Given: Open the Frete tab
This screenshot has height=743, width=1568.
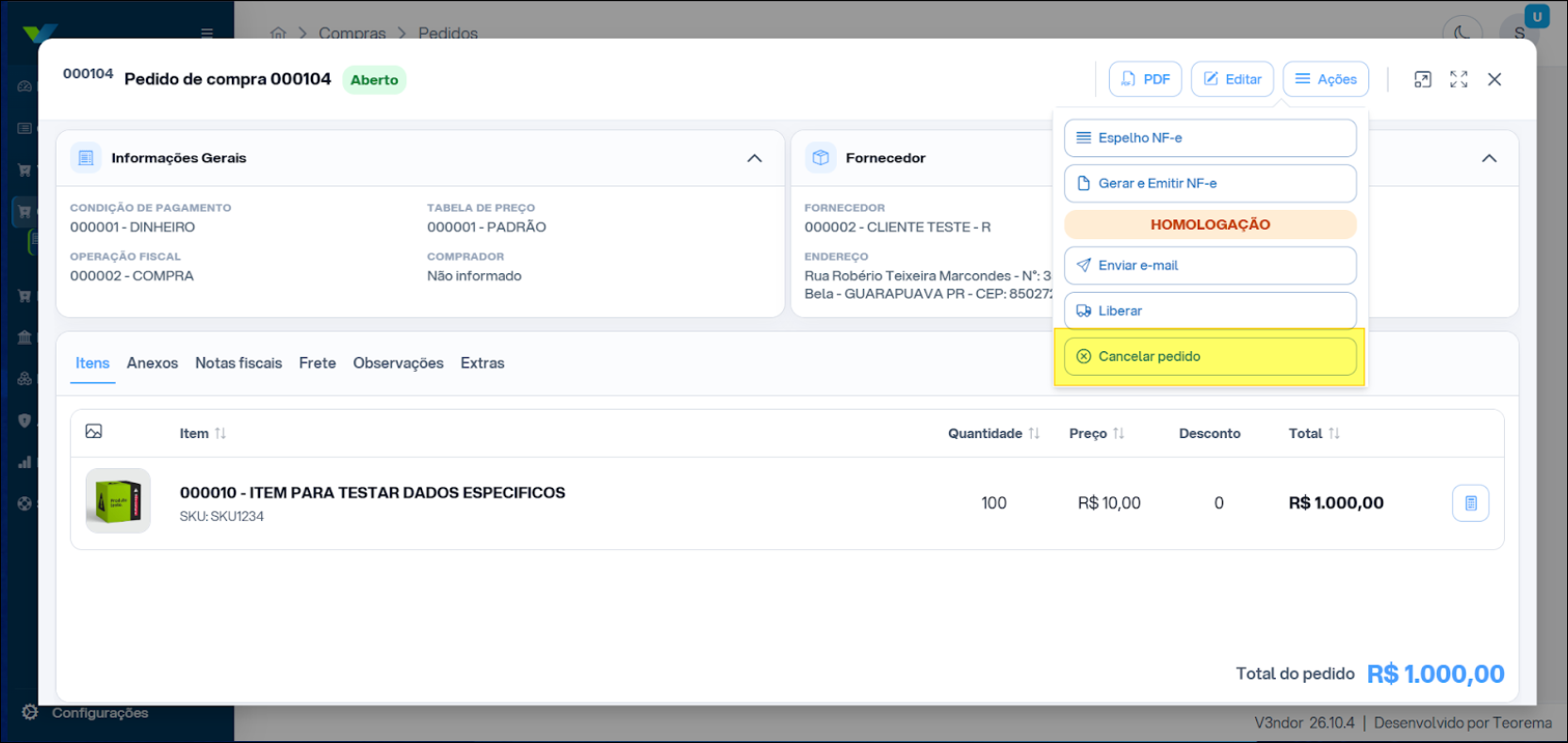Looking at the screenshot, I should [318, 363].
